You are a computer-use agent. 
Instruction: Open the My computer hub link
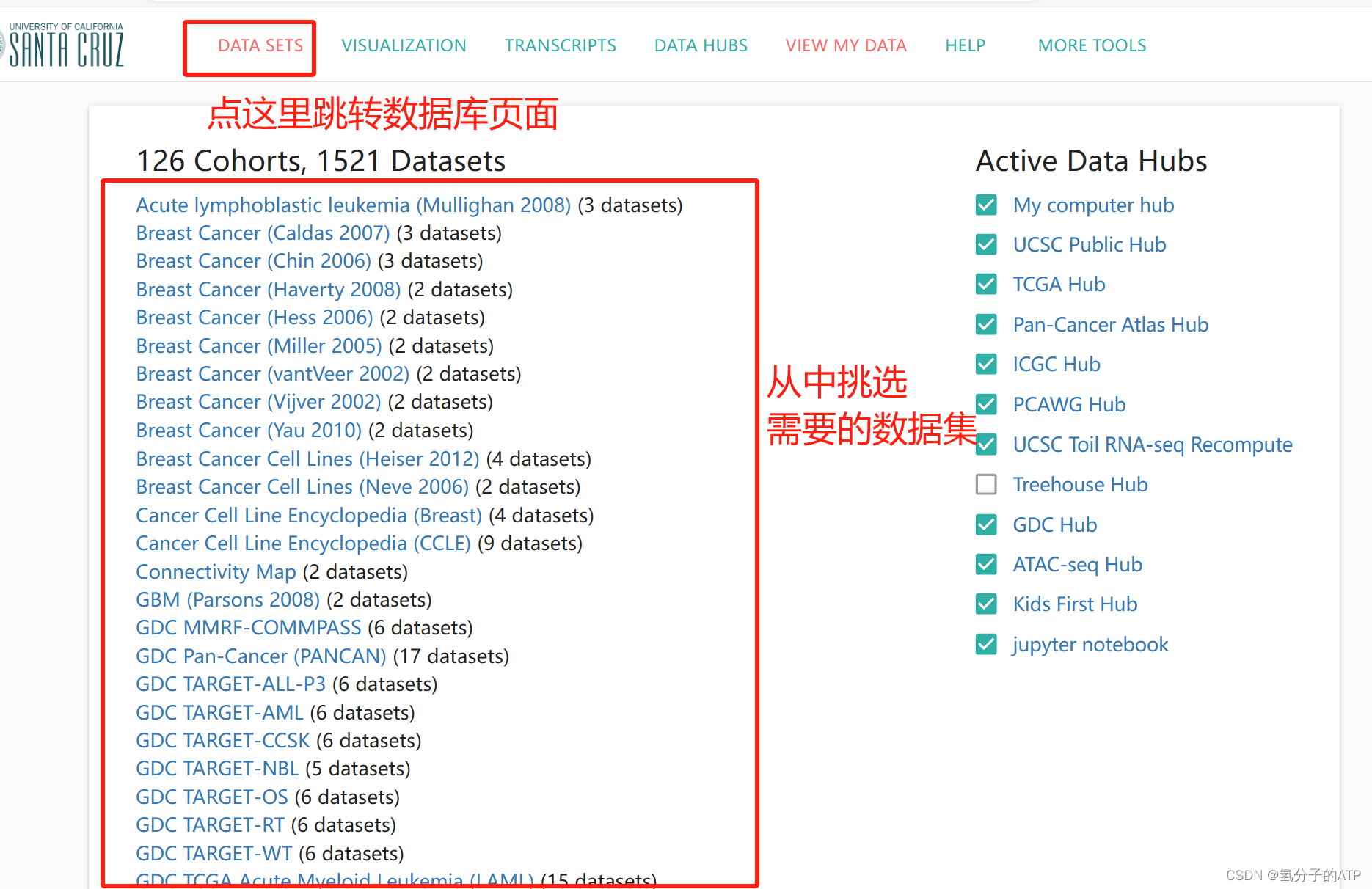[x=1093, y=205]
